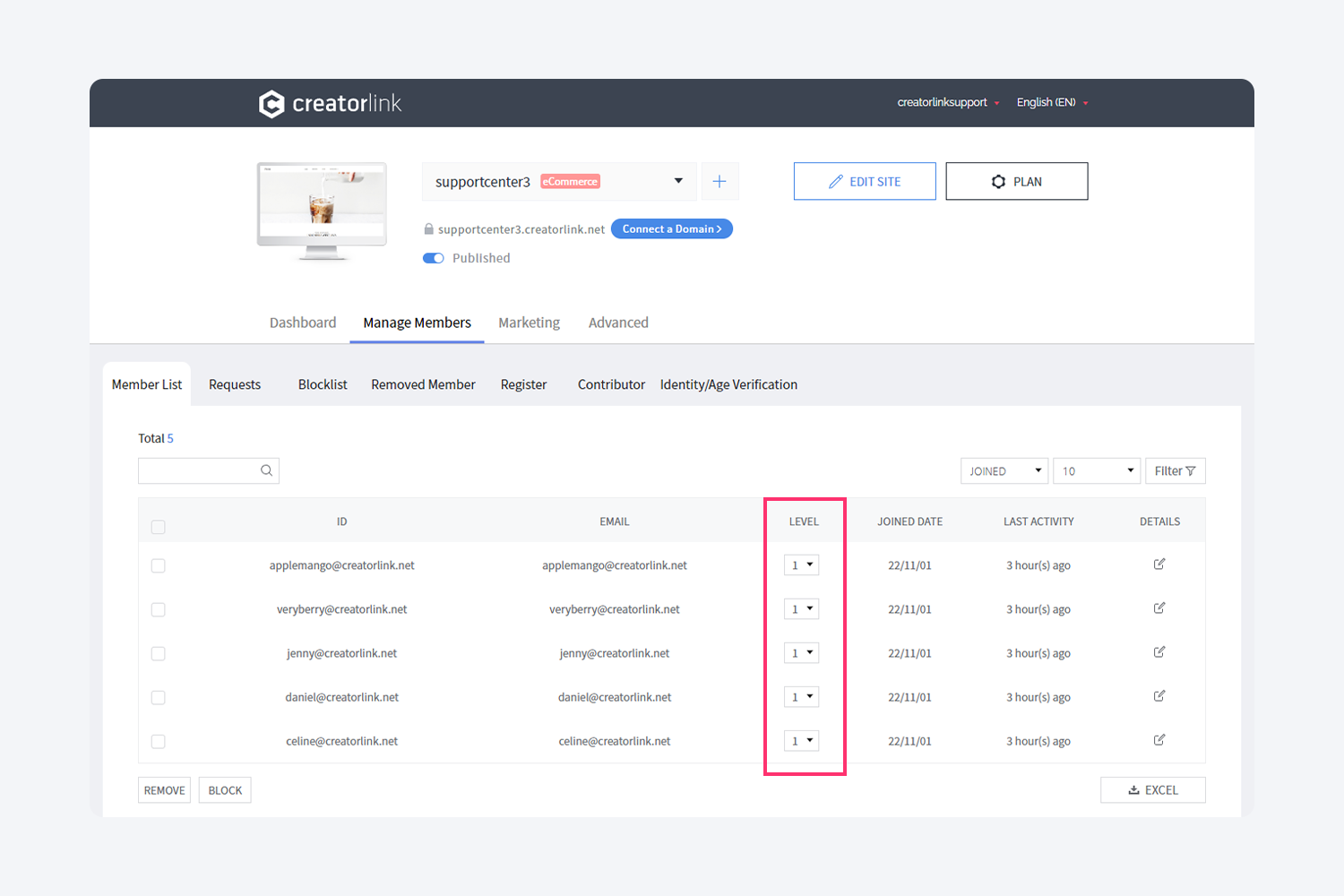Open level dropdown for daniel

[x=802, y=697]
